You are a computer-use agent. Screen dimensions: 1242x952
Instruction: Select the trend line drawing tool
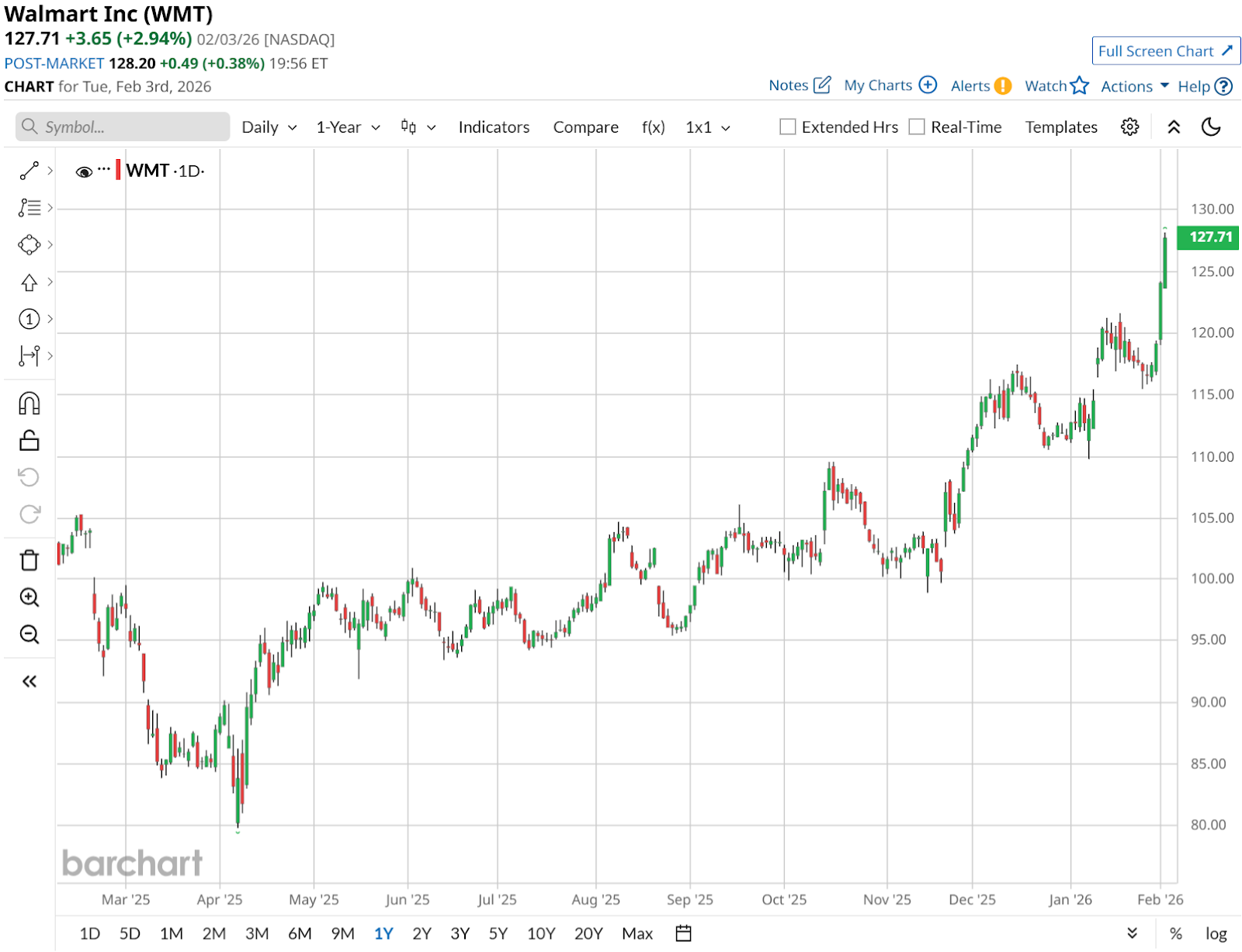(29, 171)
